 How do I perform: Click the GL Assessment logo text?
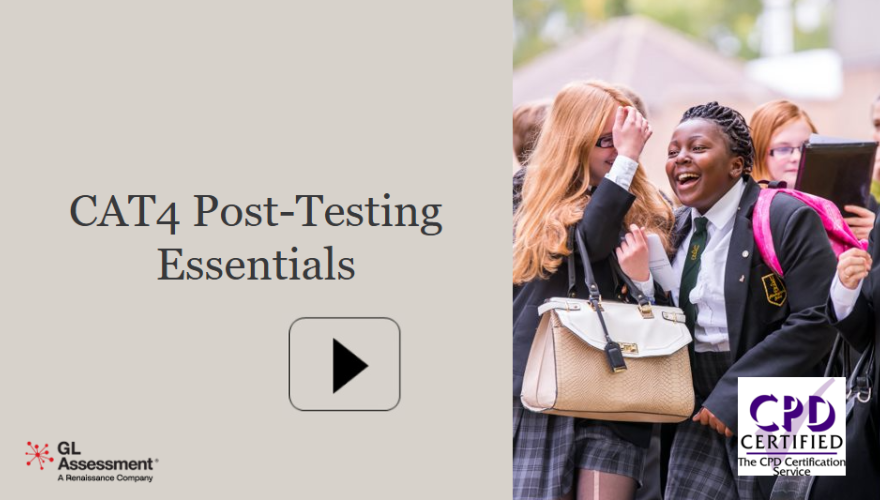click(107, 456)
